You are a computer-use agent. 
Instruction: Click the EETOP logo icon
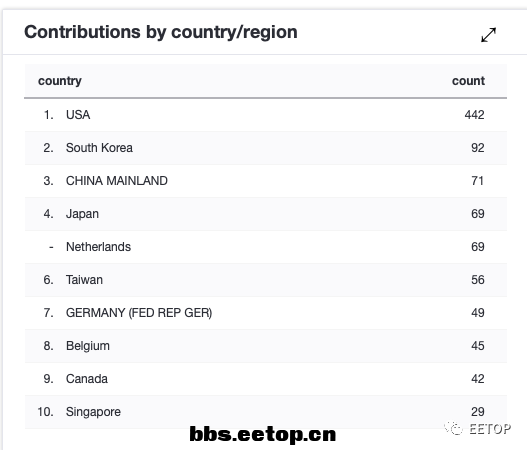[453, 428]
